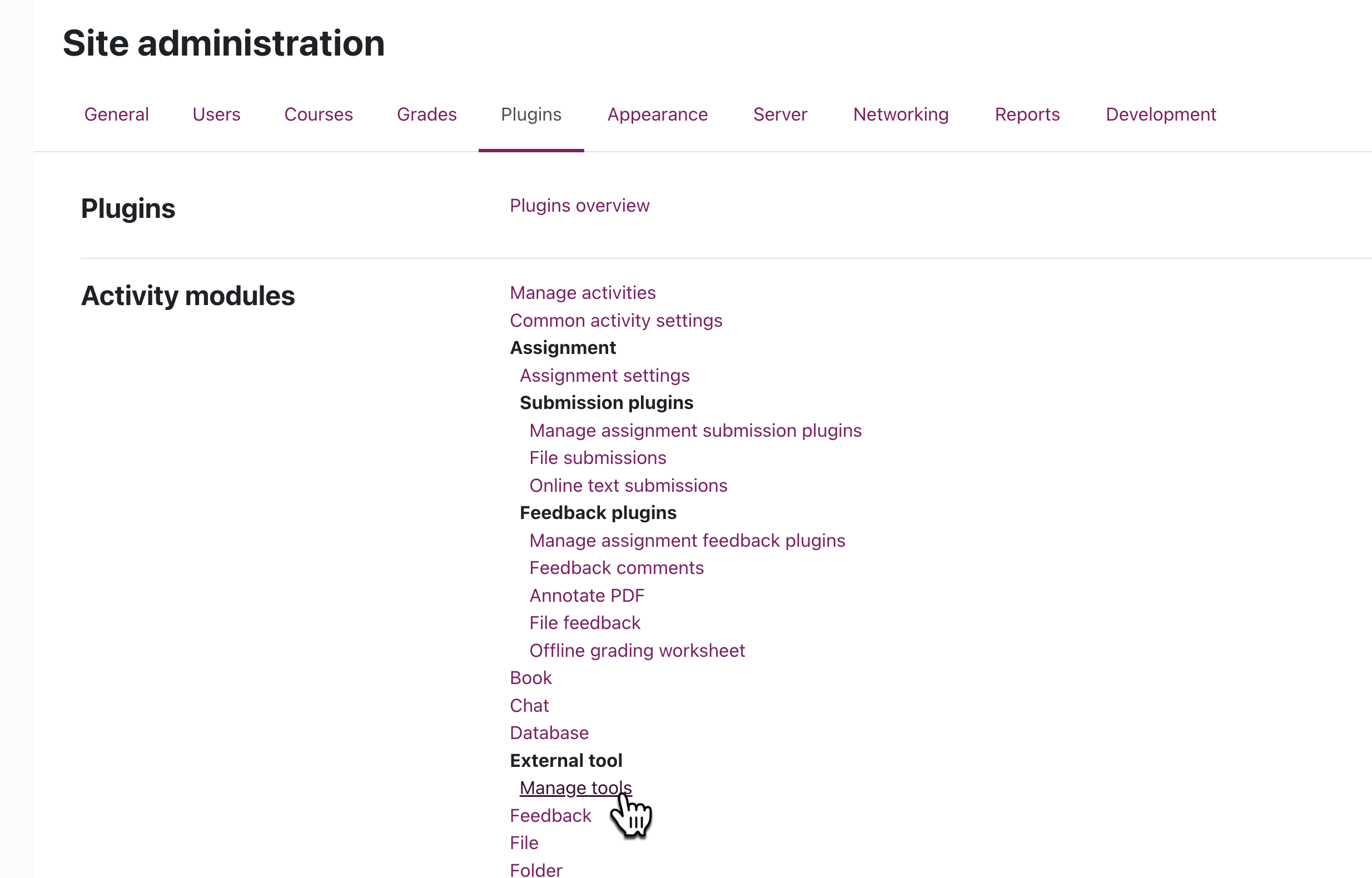Switch to the Server tab

point(779,114)
